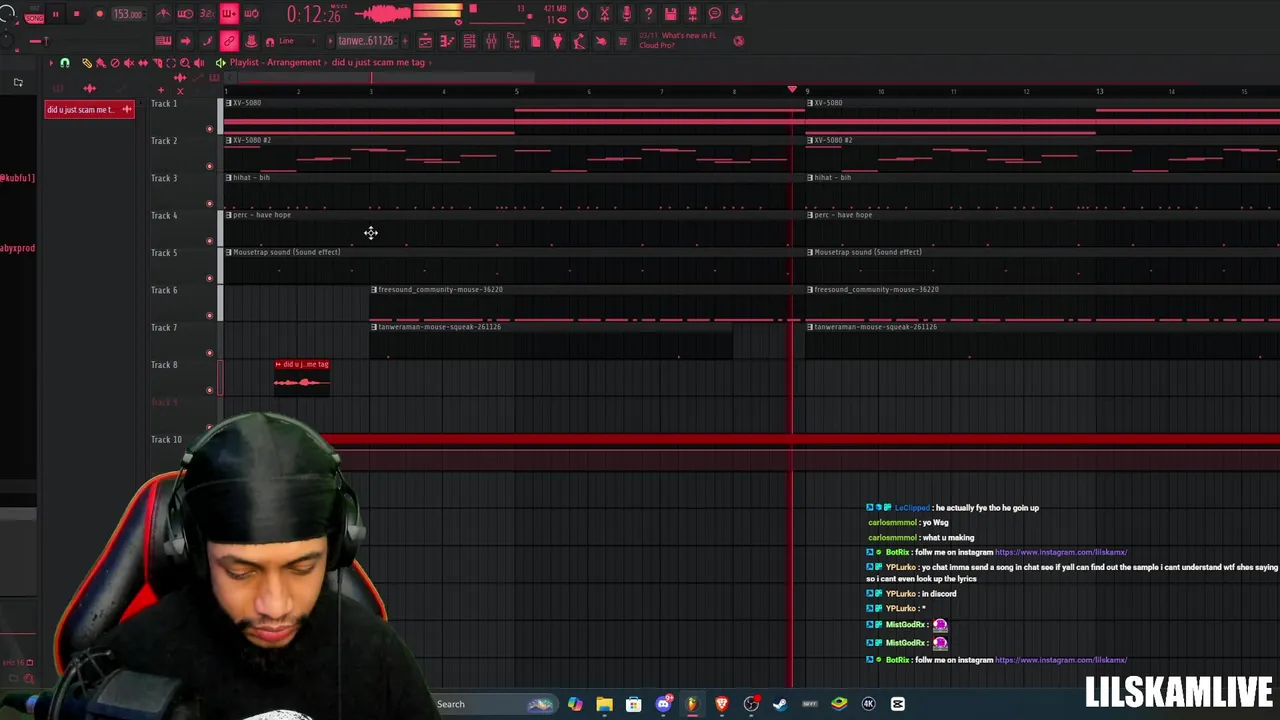
Task: Stop playback with the stop button
Action: 77,14
